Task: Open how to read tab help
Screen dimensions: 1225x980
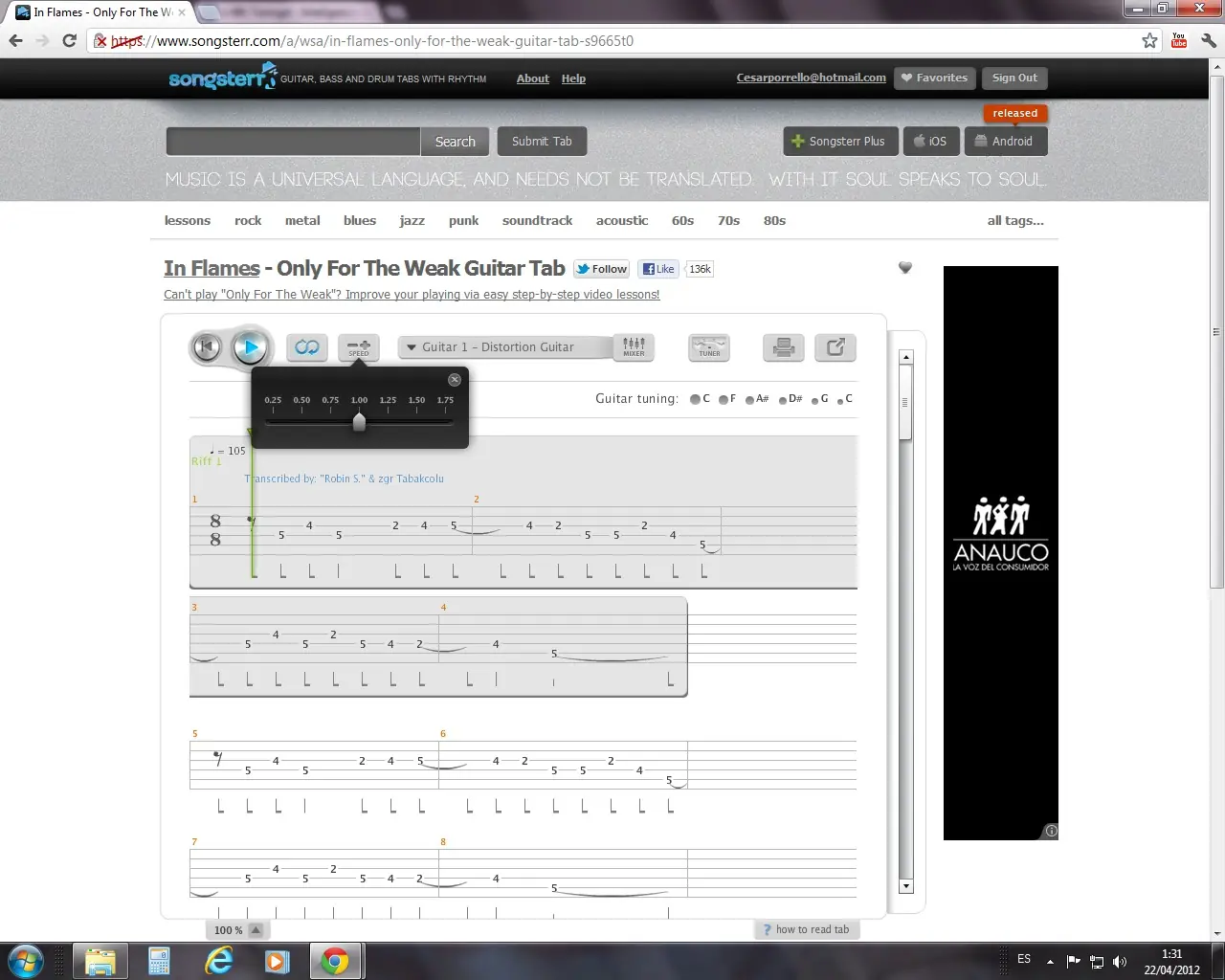Action: click(806, 929)
